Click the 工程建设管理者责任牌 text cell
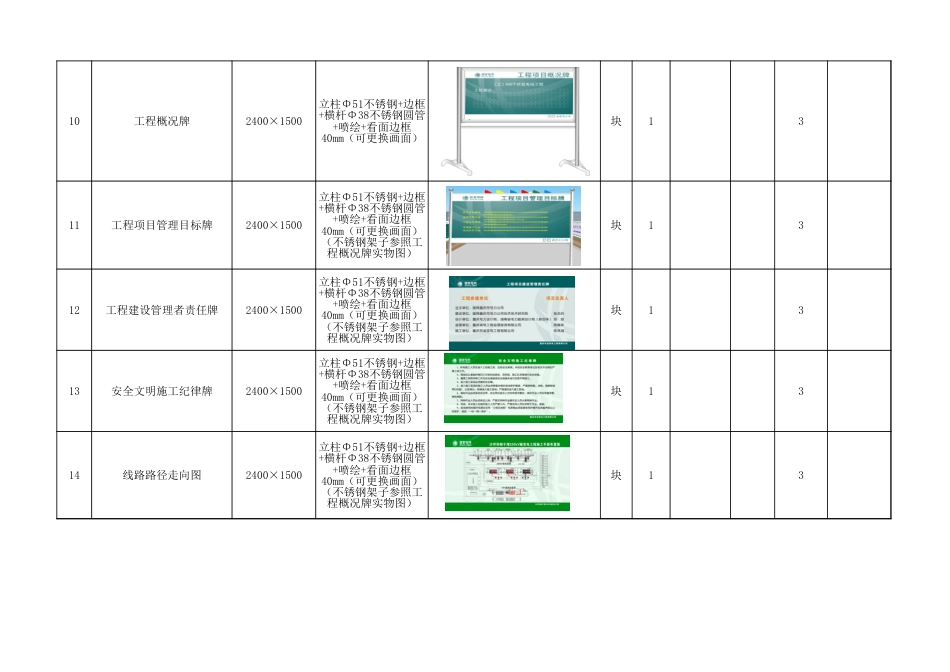950x672 pixels. point(160,310)
